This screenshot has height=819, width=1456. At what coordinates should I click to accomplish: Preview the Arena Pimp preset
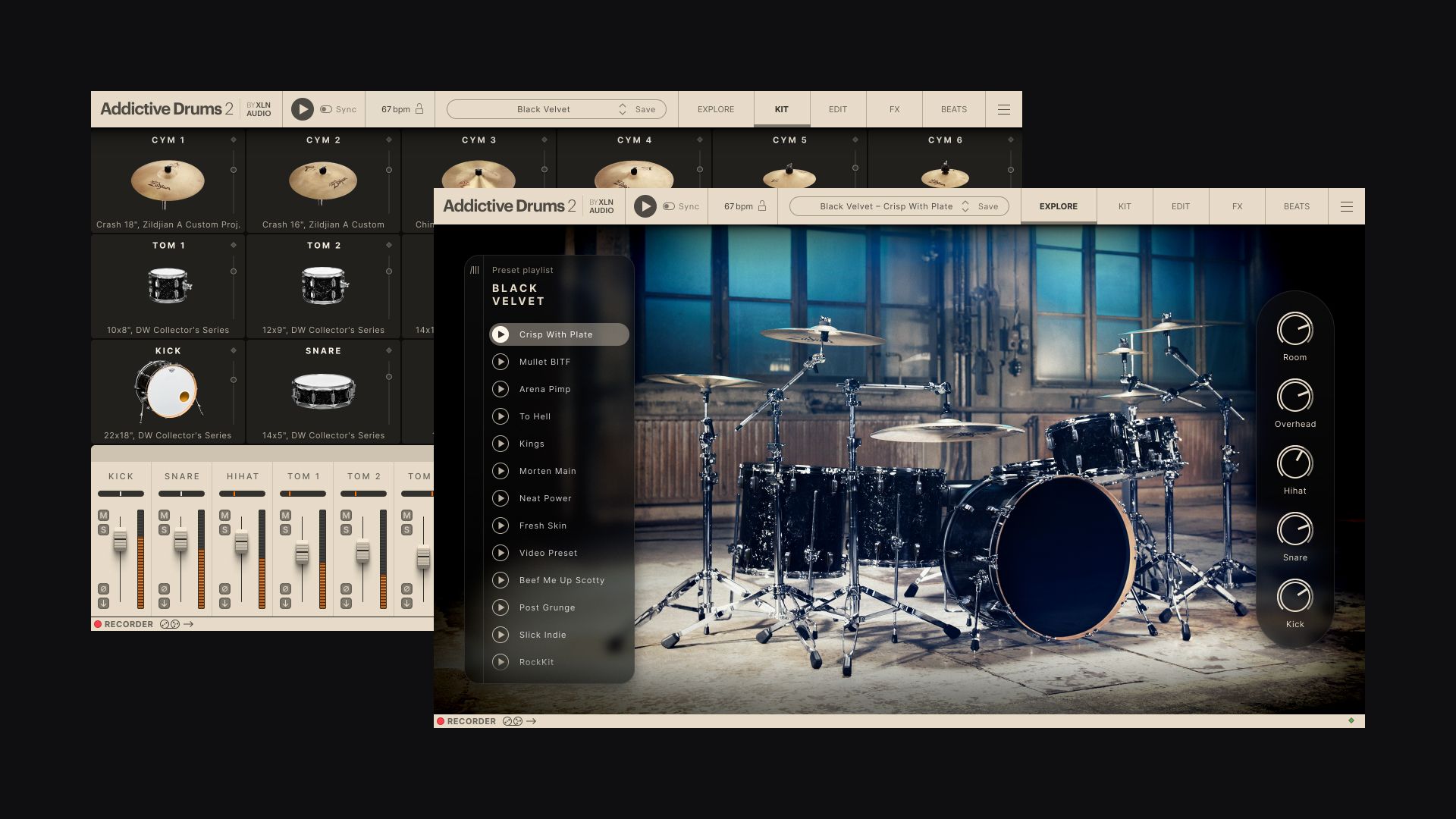click(500, 389)
